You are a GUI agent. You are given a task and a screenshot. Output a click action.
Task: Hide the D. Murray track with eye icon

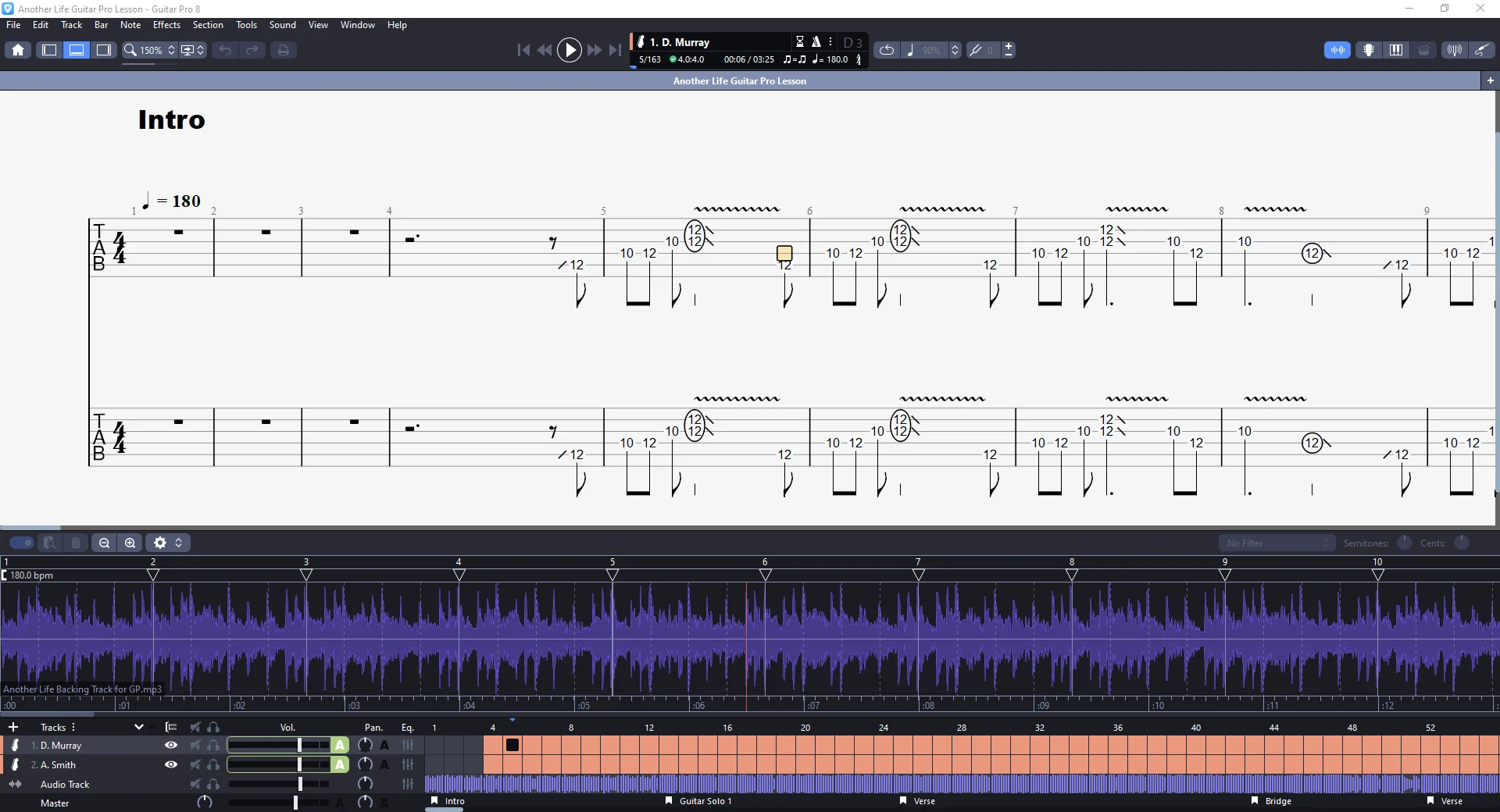click(170, 745)
